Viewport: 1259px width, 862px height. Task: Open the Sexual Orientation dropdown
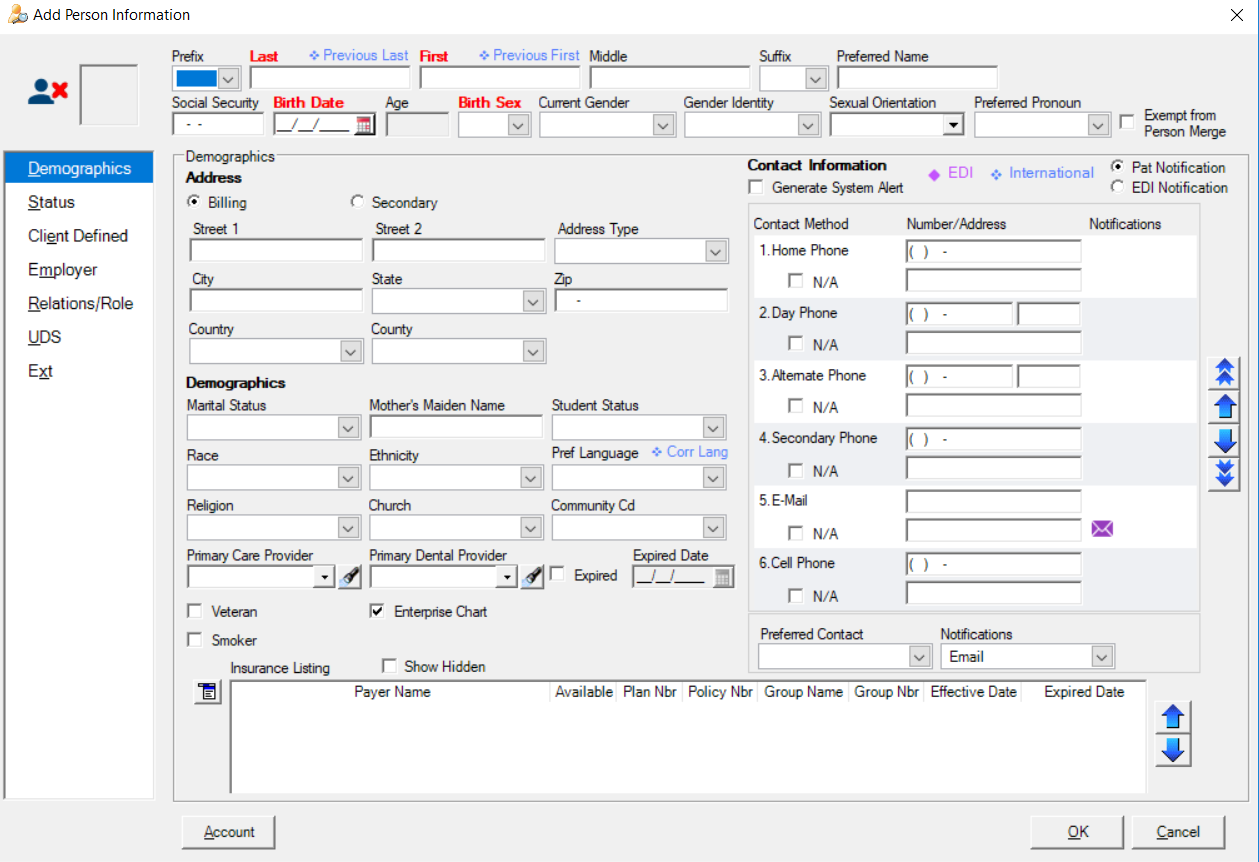click(x=953, y=125)
